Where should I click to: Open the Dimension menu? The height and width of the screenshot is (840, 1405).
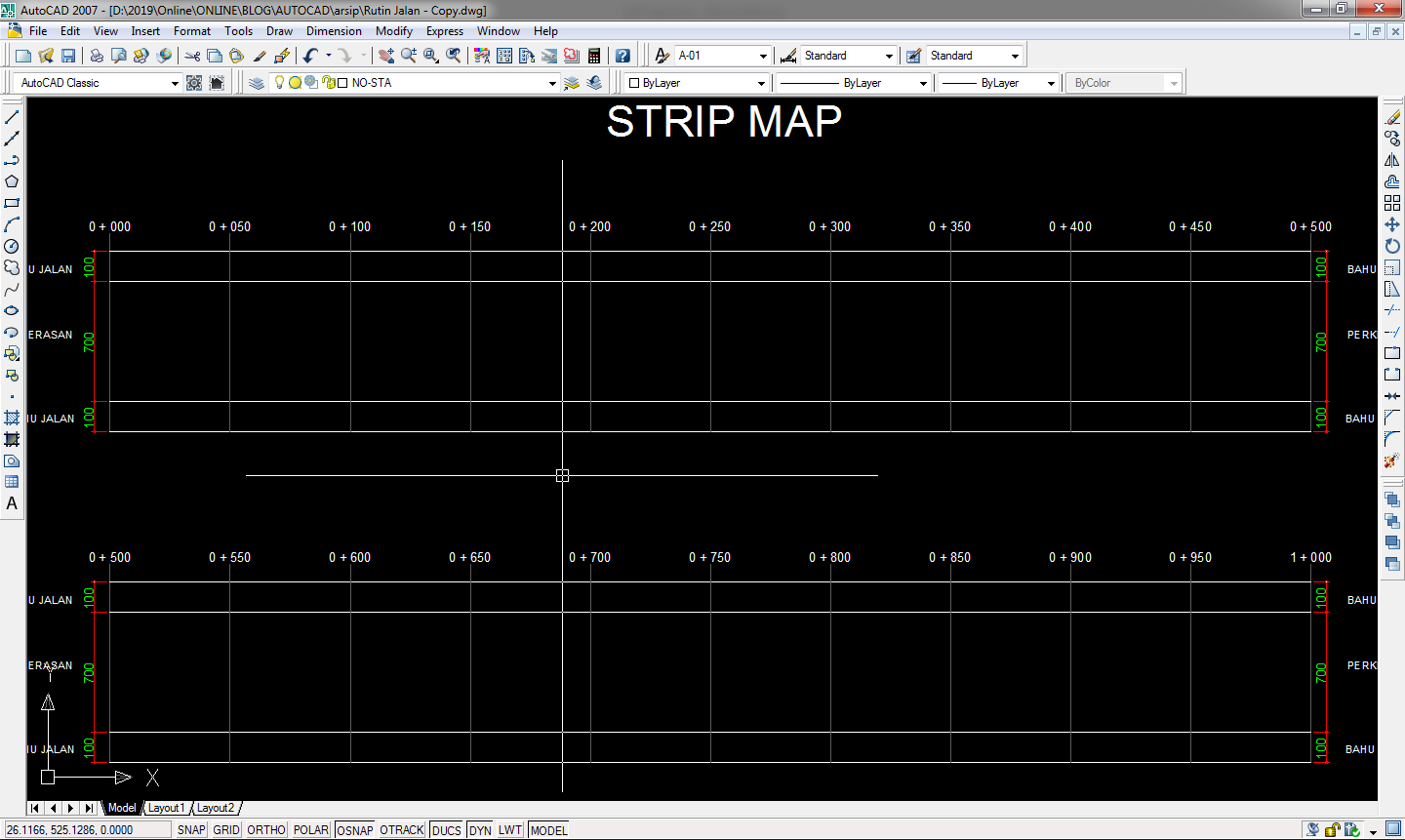(x=334, y=30)
